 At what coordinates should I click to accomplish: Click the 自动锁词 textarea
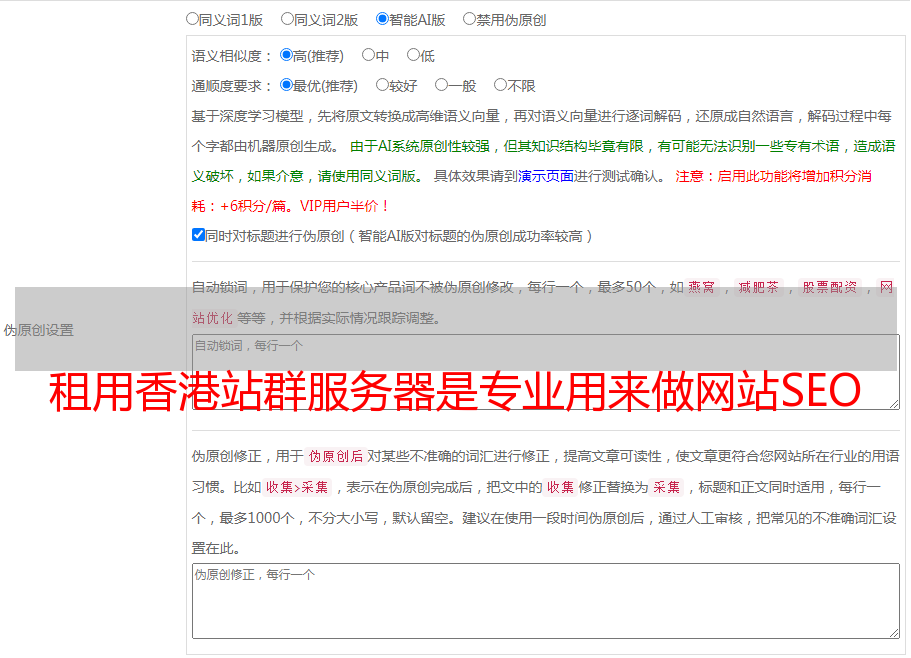pos(546,372)
